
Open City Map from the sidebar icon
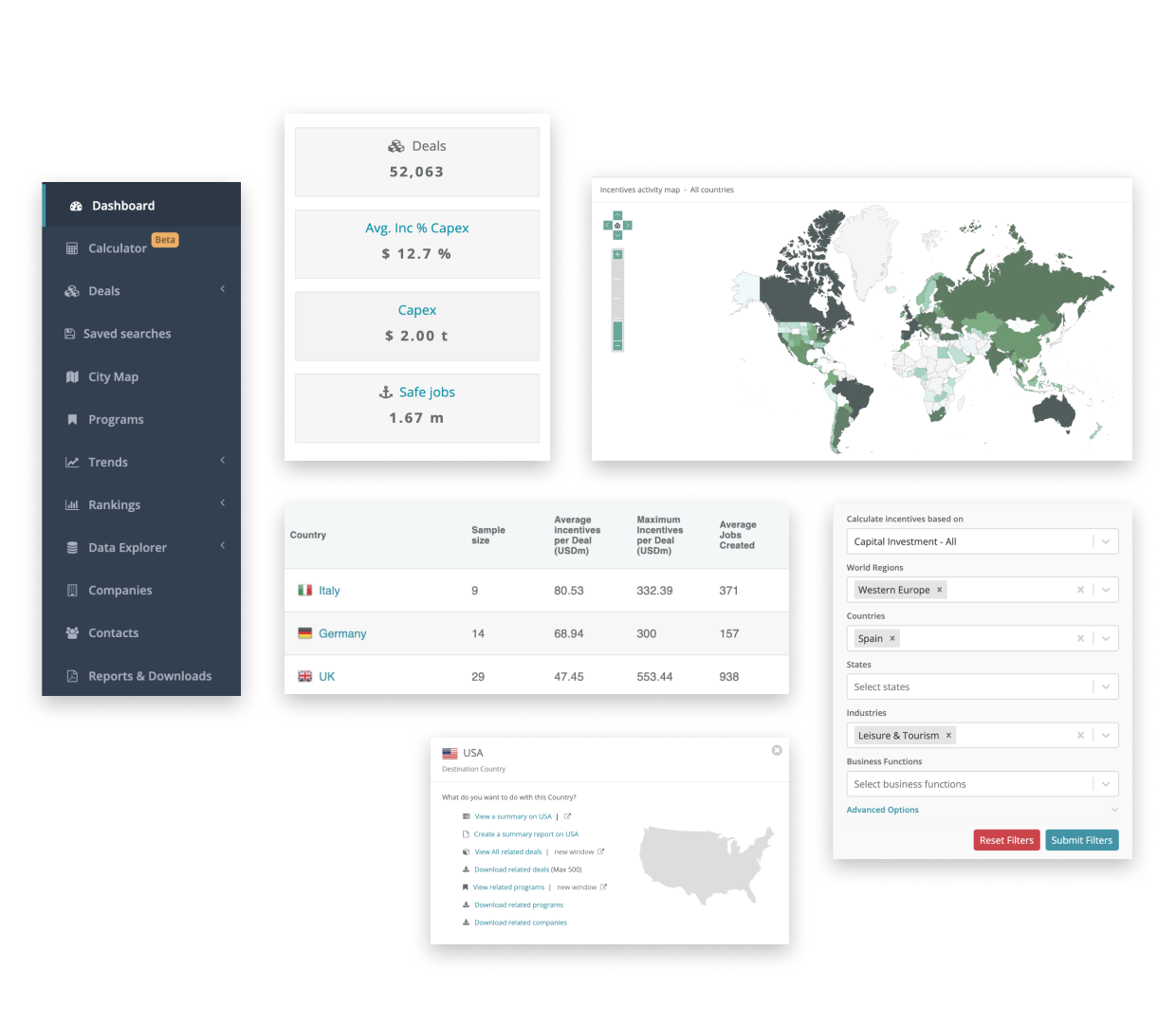(x=73, y=376)
